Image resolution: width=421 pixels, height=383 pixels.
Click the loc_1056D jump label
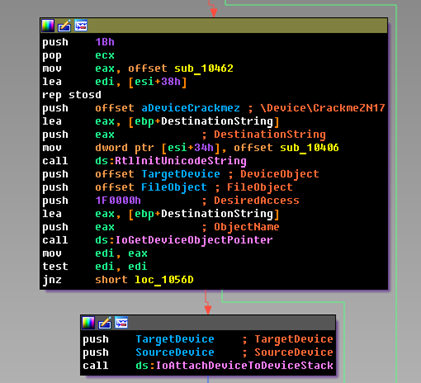164,280
